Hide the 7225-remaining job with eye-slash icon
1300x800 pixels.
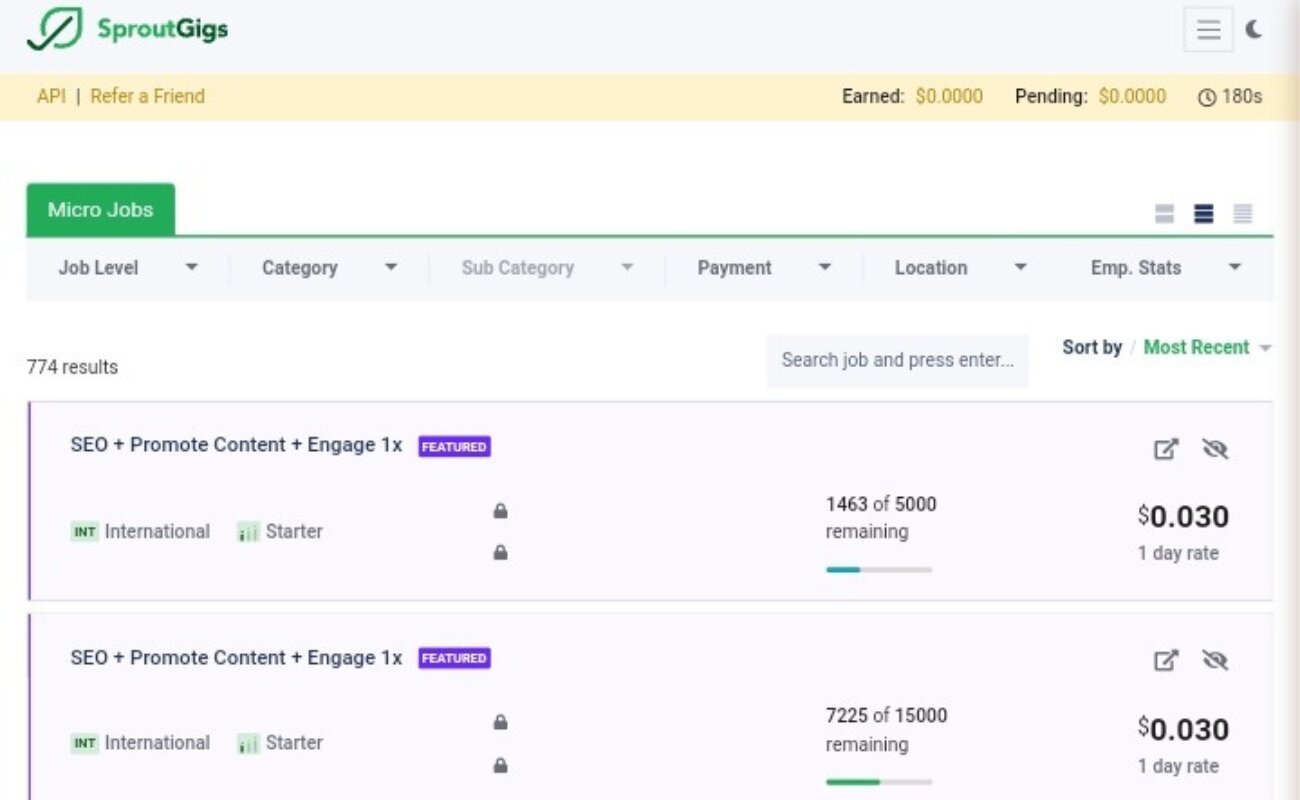pos(1215,660)
